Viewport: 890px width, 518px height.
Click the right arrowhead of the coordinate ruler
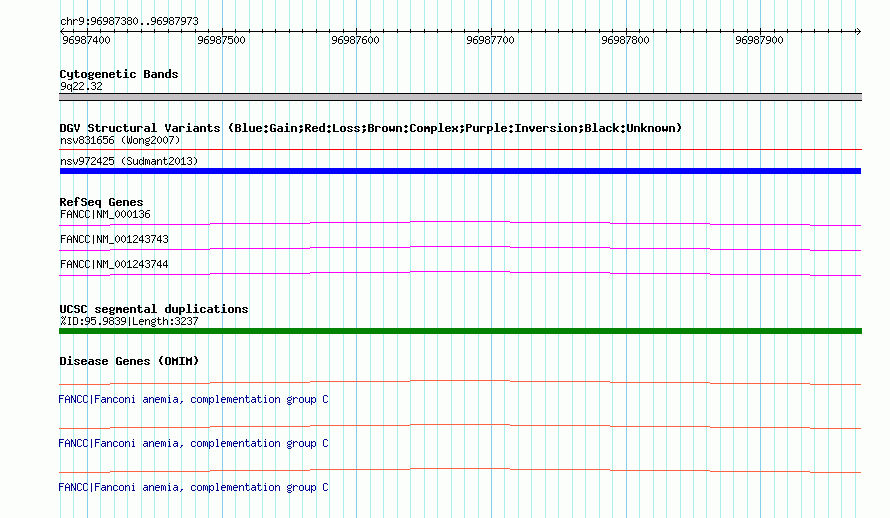coord(858,32)
